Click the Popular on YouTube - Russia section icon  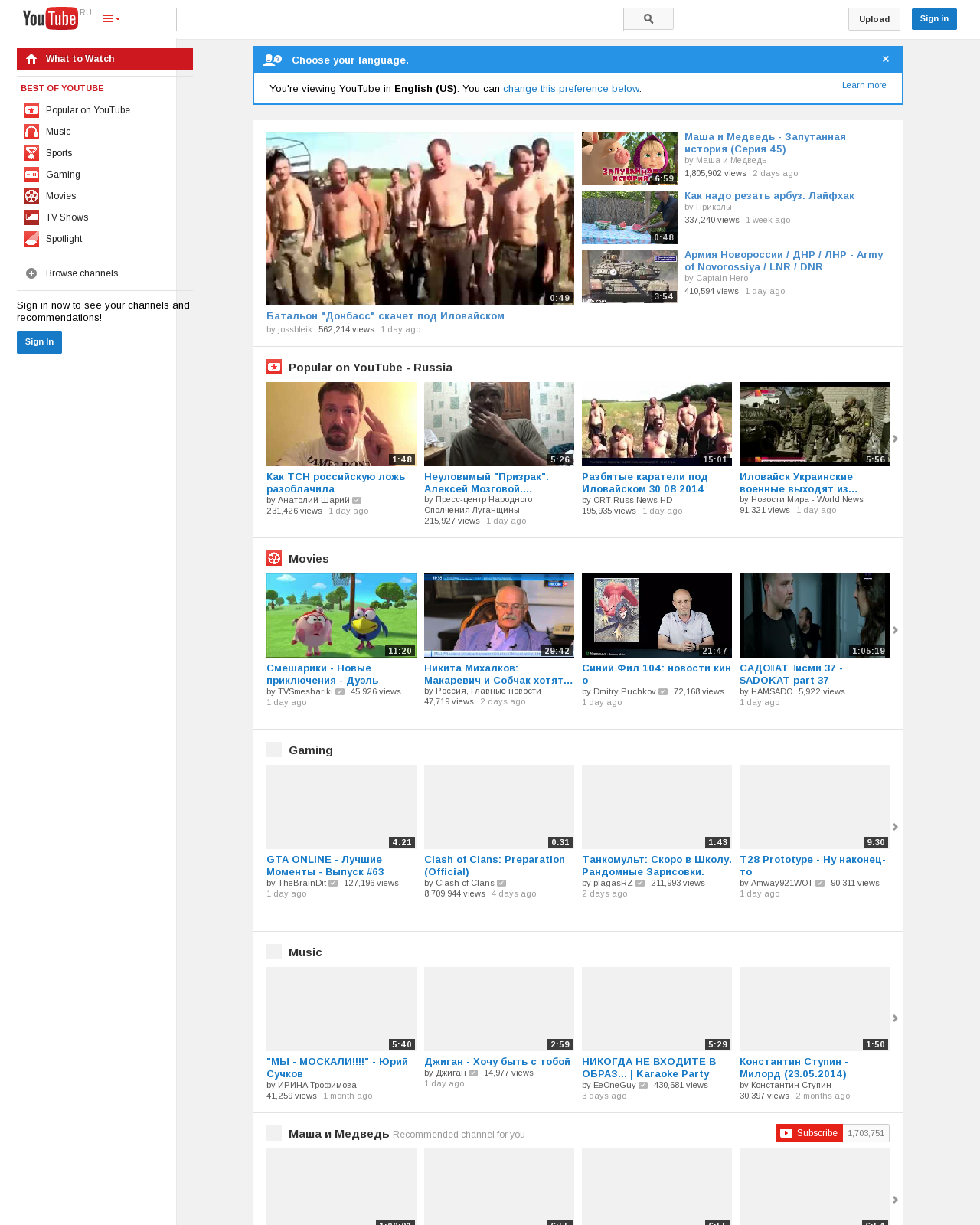[274, 367]
